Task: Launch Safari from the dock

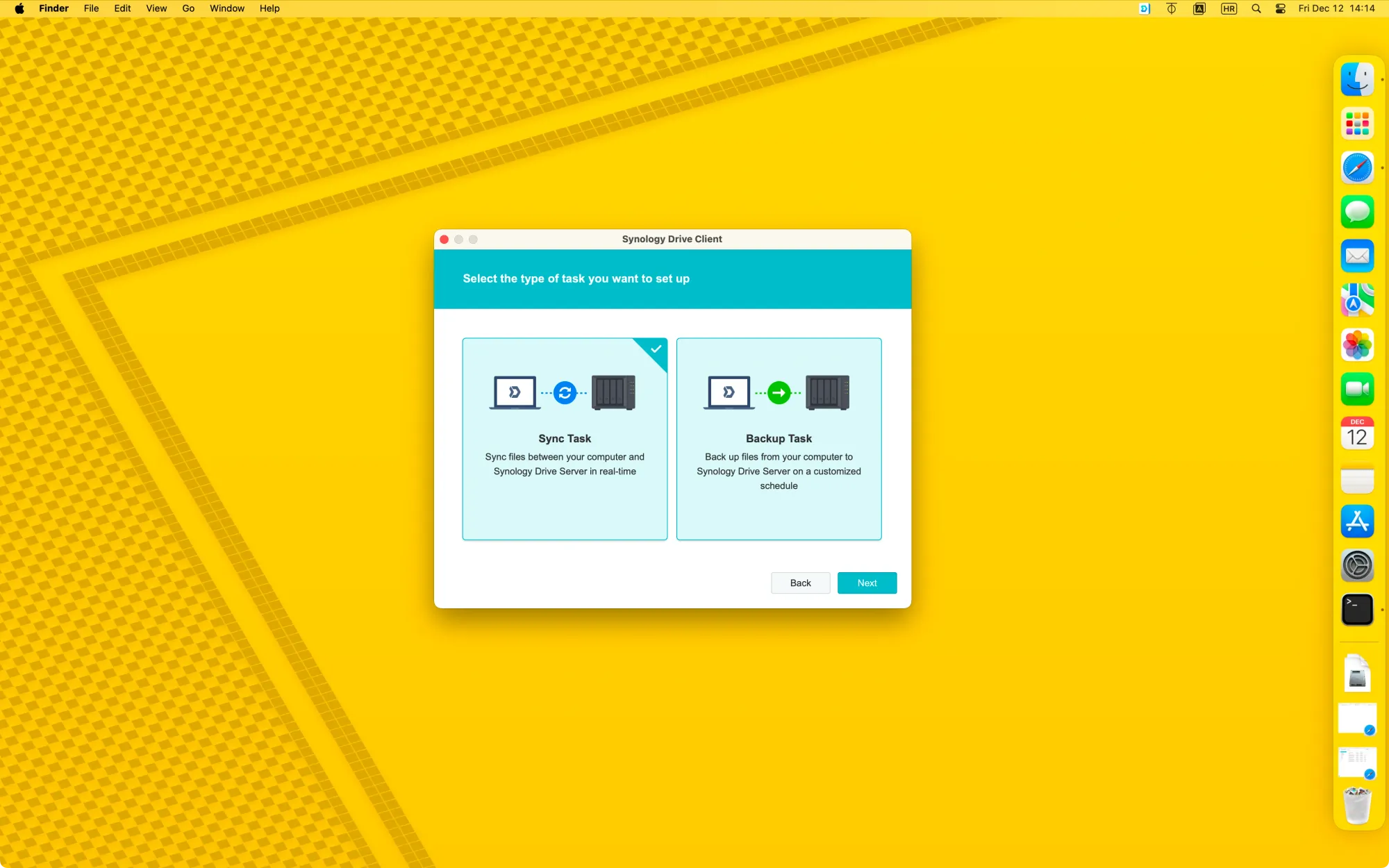Action: [1356, 168]
